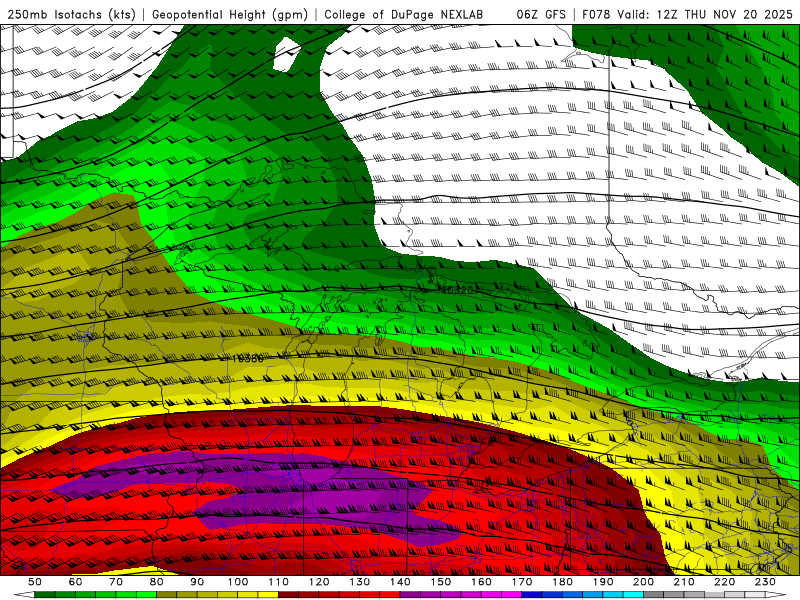Click the '250mb Isotachs (kts)' title text
This screenshot has width=800, height=600.
71,14
